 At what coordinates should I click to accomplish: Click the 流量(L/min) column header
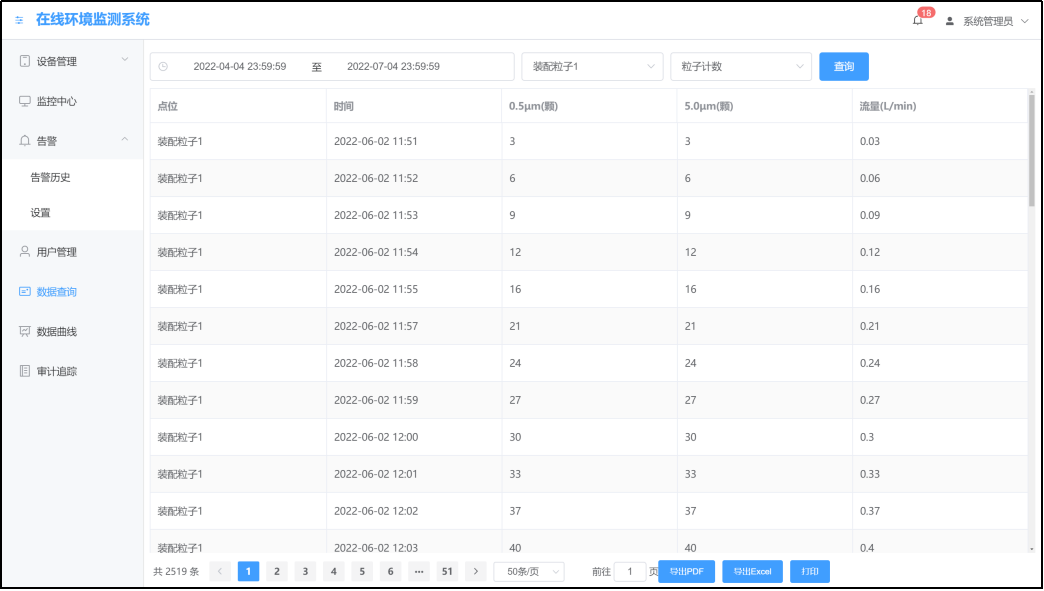[940, 106]
